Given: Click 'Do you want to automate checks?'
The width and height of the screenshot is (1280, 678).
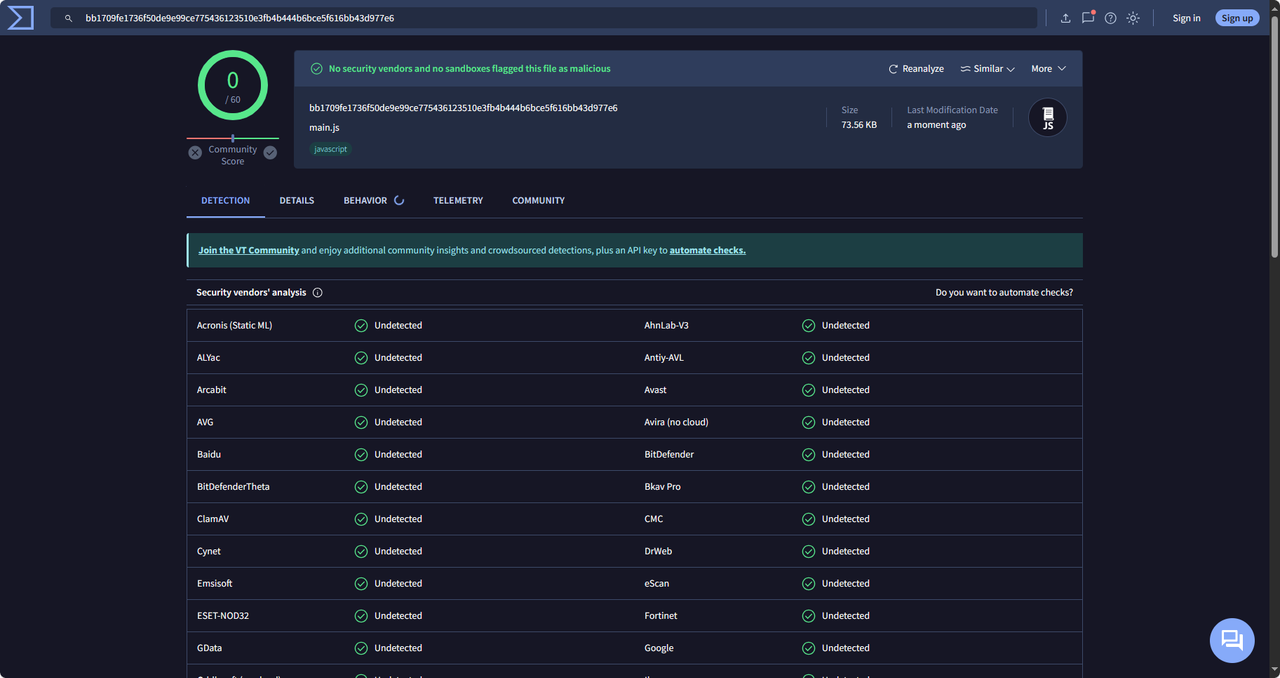Looking at the screenshot, I should (x=1004, y=293).
